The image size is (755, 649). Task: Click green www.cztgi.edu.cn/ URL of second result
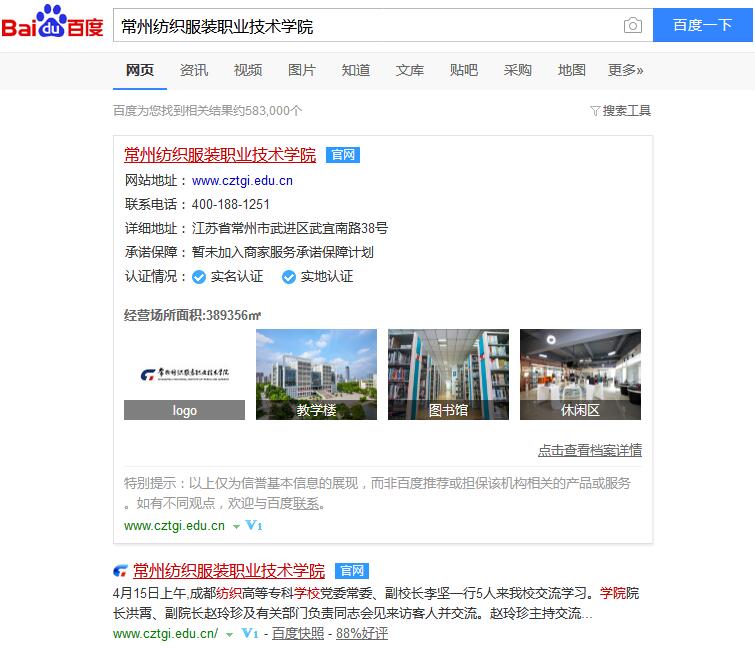pos(166,634)
